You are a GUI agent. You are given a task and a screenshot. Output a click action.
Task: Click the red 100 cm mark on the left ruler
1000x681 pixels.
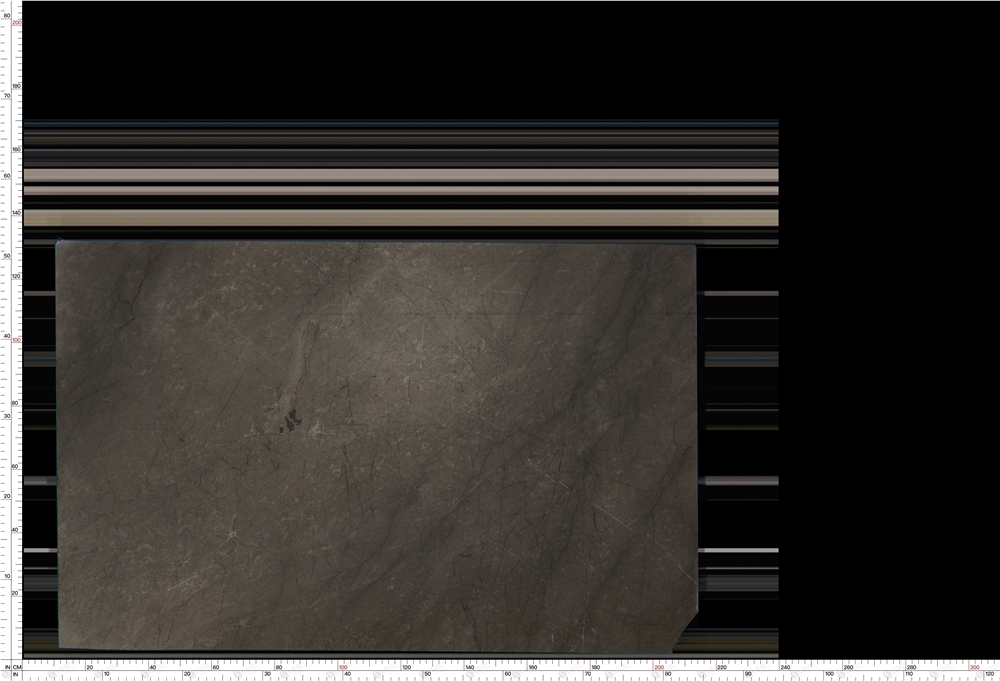pos(17,340)
